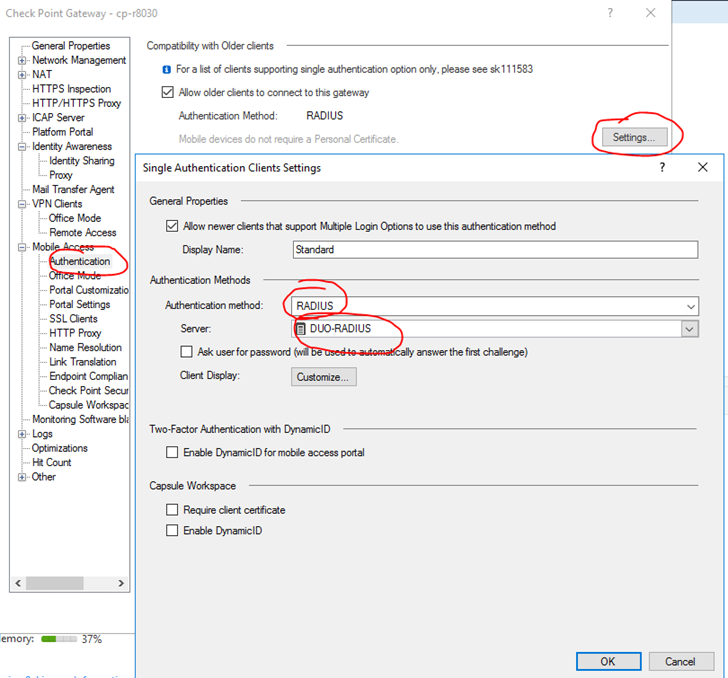Click the Display Name input field
Screen dimensions: 728x678
(495, 249)
